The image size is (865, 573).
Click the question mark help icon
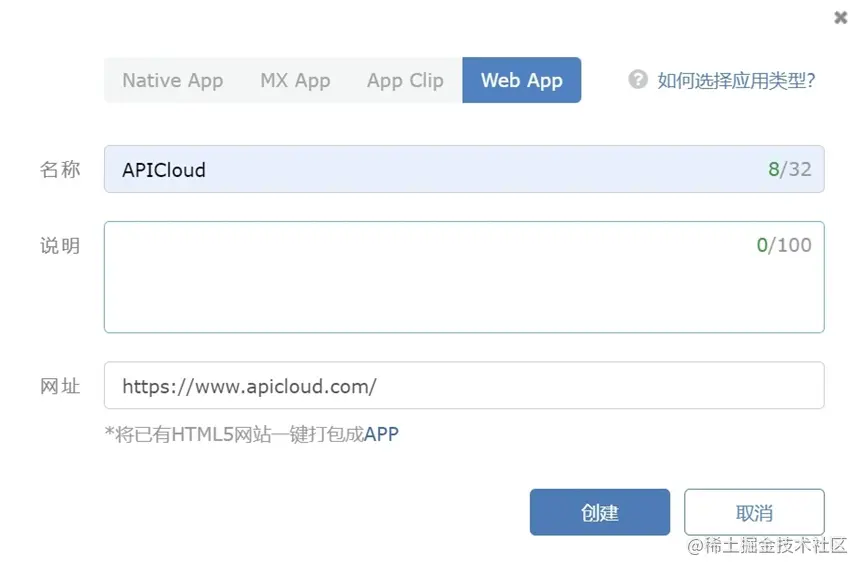coord(638,79)
